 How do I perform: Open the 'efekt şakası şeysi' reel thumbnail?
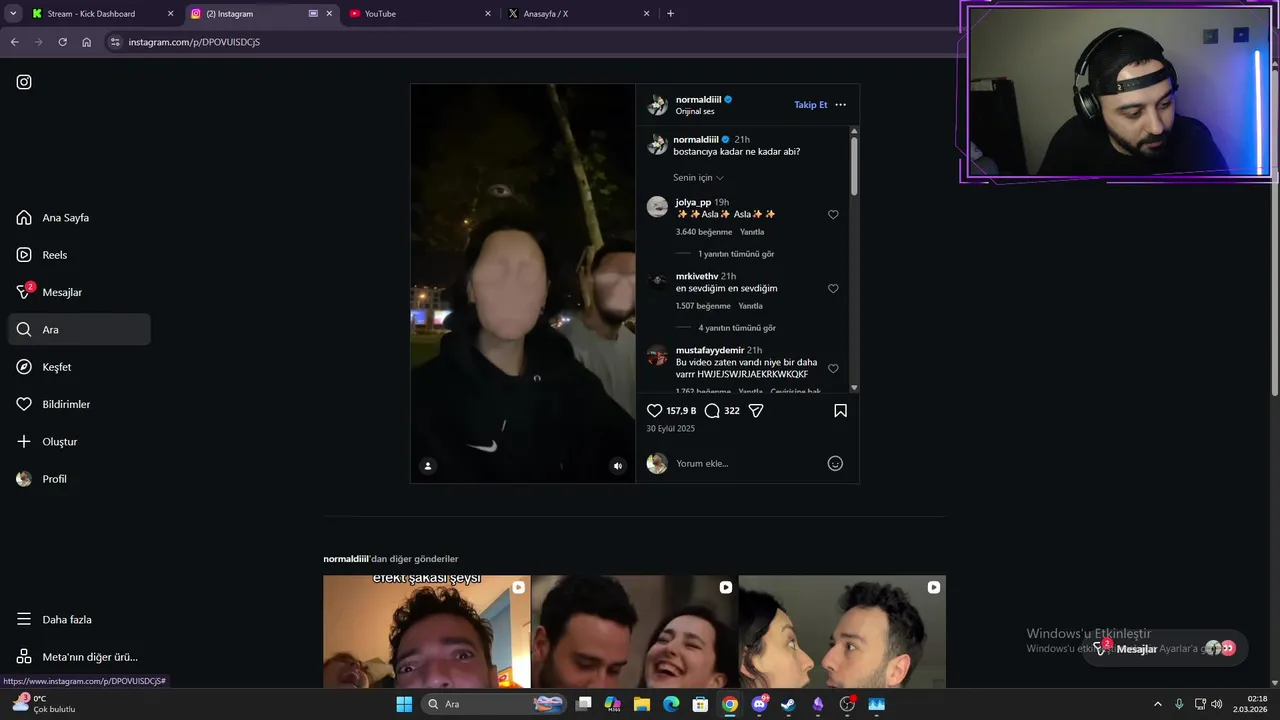point(426,631)
